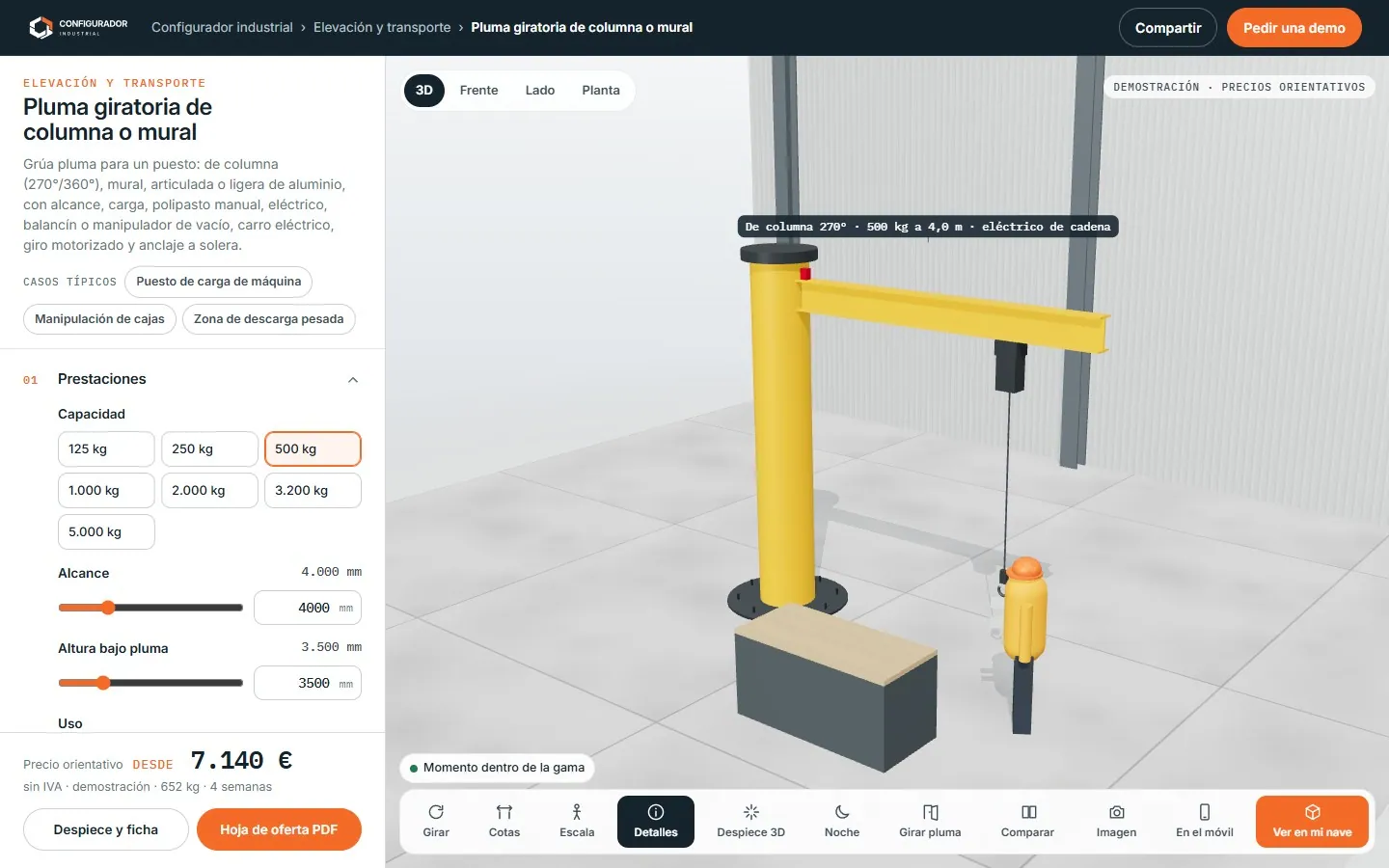Viewport: 1389px width, 868px height.
Task: Switch to the Planta view tab
Action: click(601, 91)
